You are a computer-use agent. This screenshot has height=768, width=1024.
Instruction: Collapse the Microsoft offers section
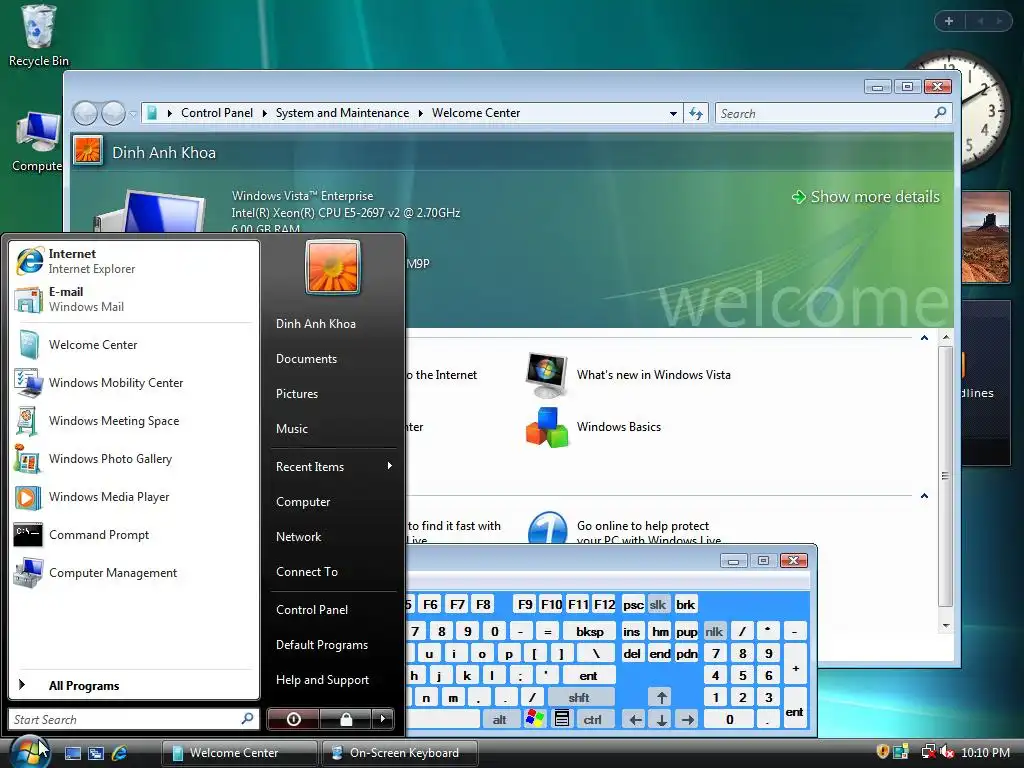pos(924,496)
